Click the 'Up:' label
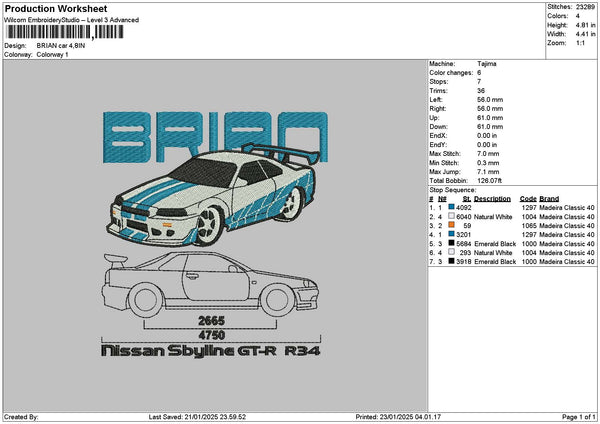Image resolution: width=600 pixels, height=424 pixels. point(434,118)
